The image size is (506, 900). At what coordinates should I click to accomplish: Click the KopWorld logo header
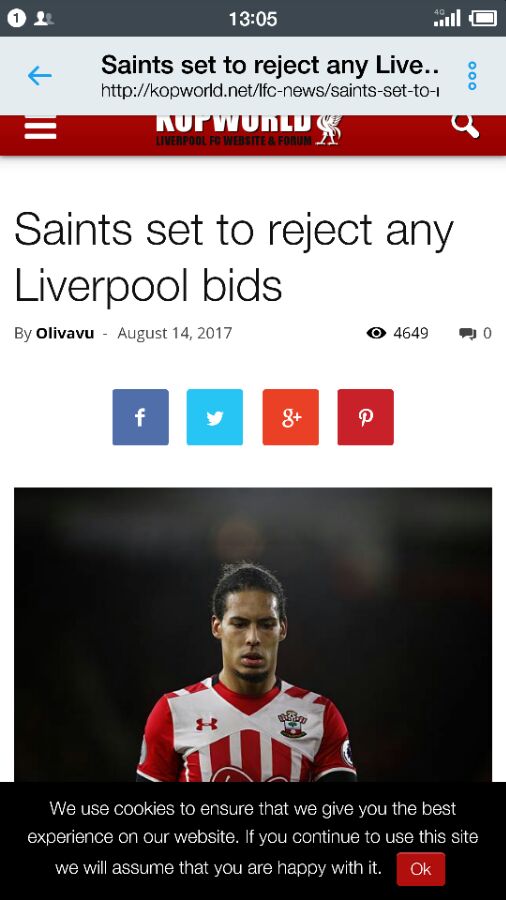250,130
